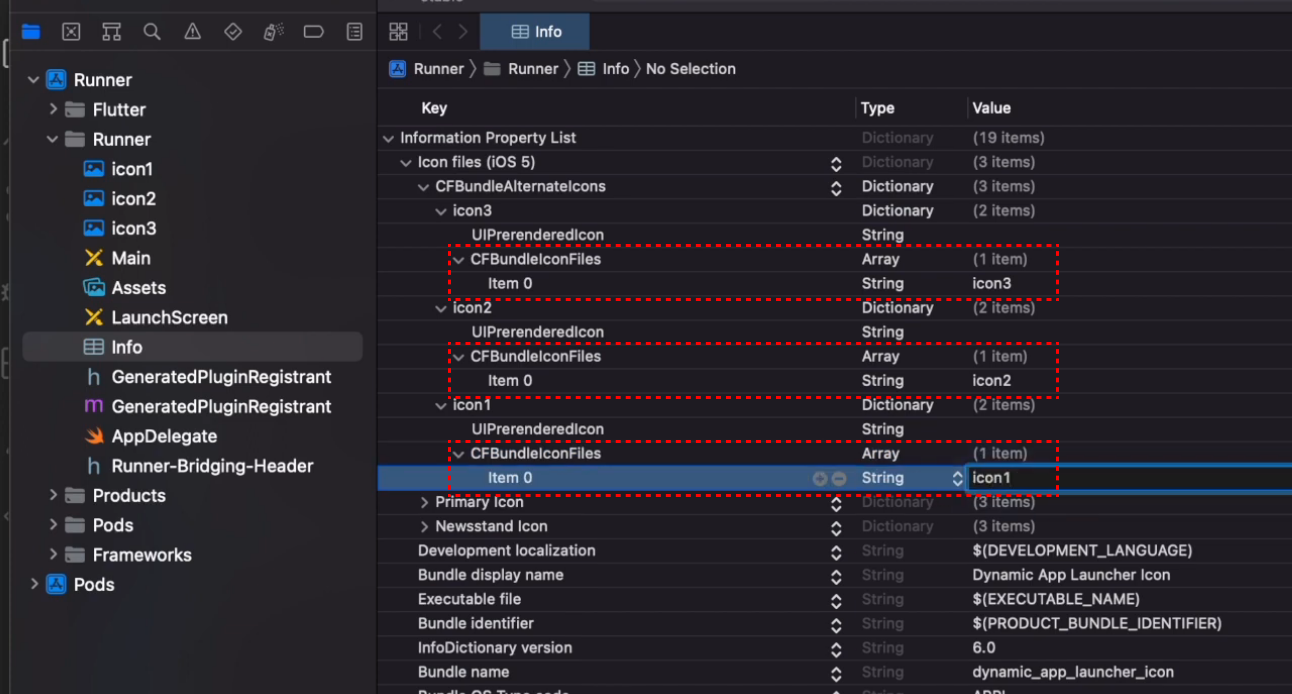Viewport: 1292px width, 694px height.
Task: Collapse the icon3 dictionary entry
Action: tap(441, 211)
